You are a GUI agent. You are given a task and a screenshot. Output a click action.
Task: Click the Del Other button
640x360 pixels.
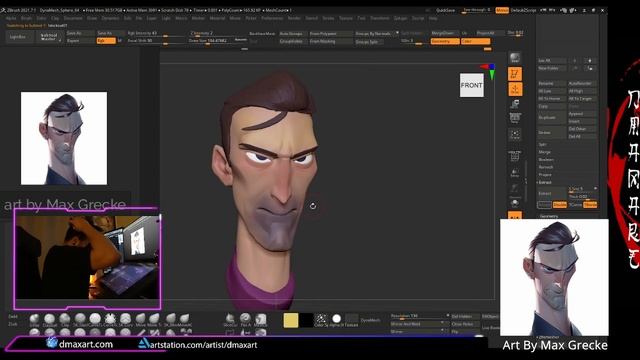[x=582, y=129]
